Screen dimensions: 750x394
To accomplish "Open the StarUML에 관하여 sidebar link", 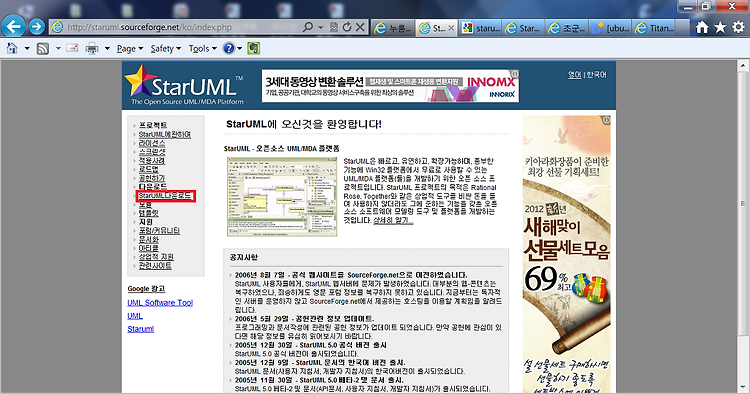I will pos(165,134).
